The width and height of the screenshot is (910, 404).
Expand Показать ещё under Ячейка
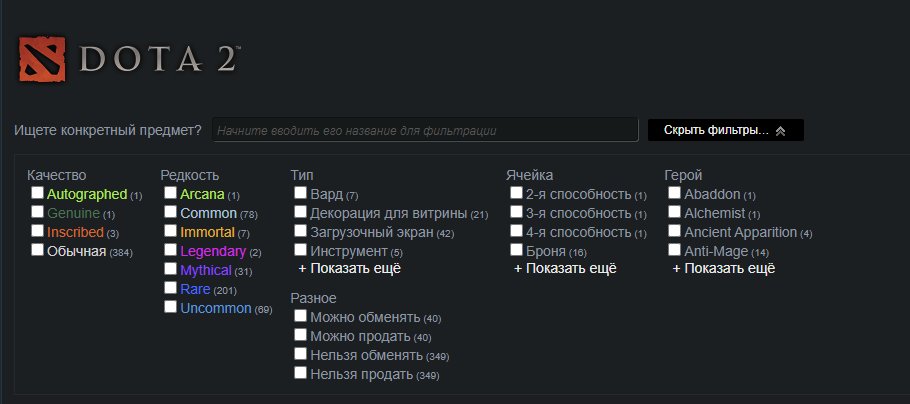point(565,269)
